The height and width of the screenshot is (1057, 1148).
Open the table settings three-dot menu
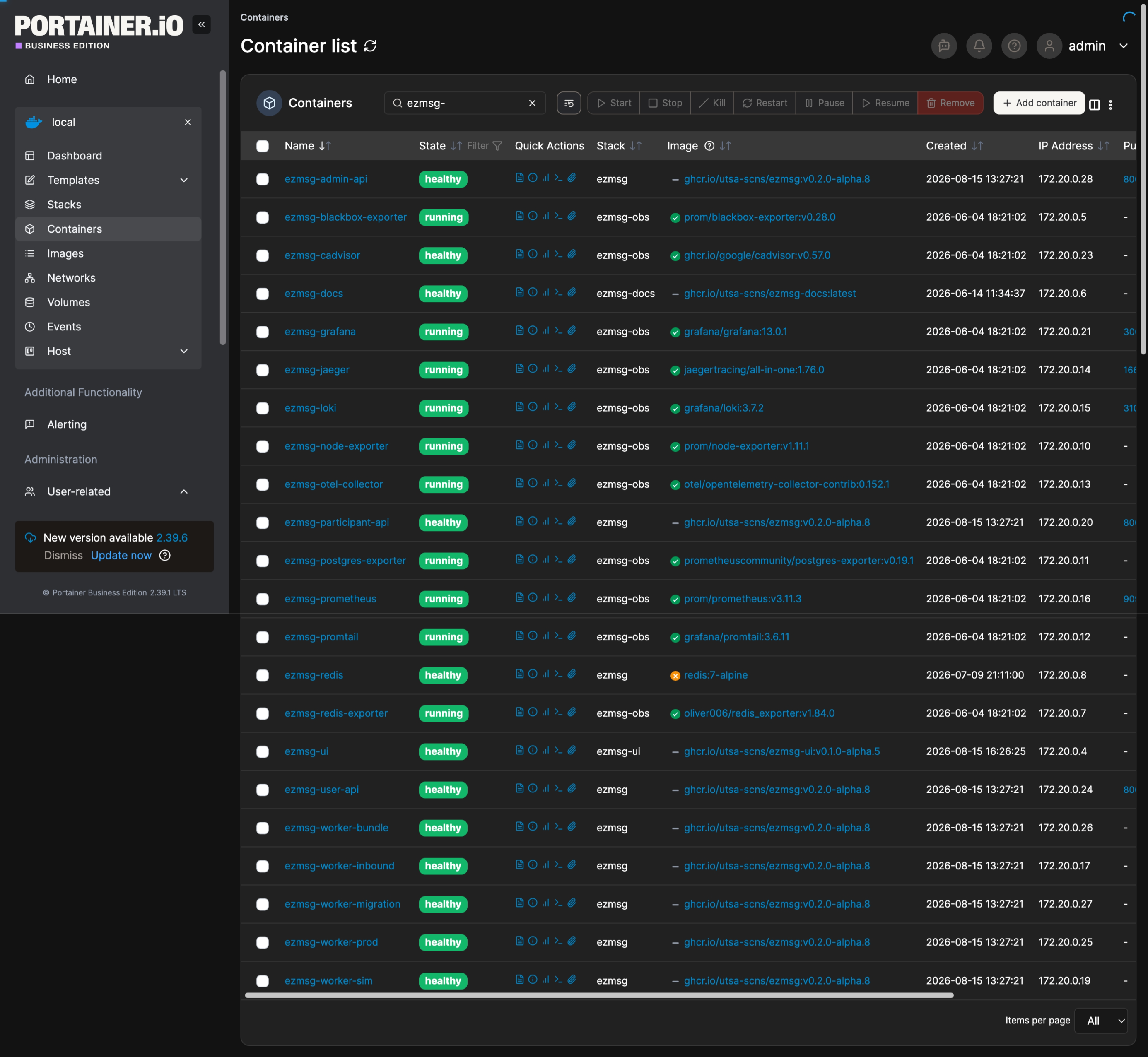(1110, 105)
